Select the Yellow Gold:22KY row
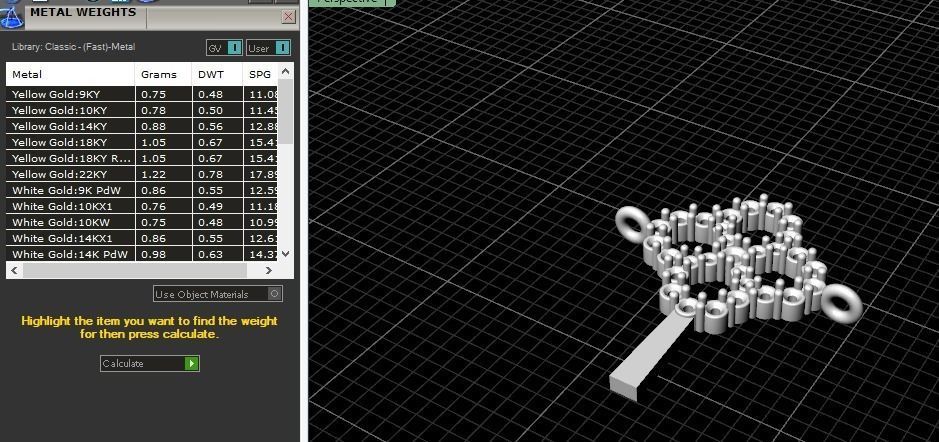939x442 pixels. coord(143,174)
